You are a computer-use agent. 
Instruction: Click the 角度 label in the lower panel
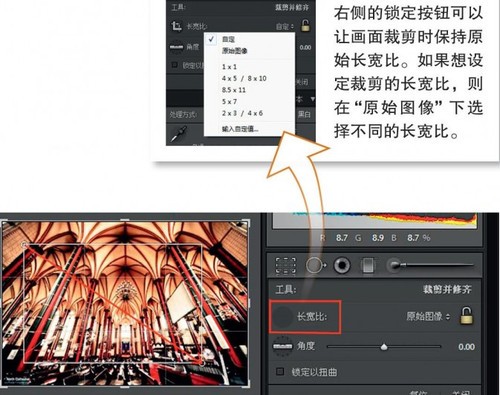tap(306, 346)
